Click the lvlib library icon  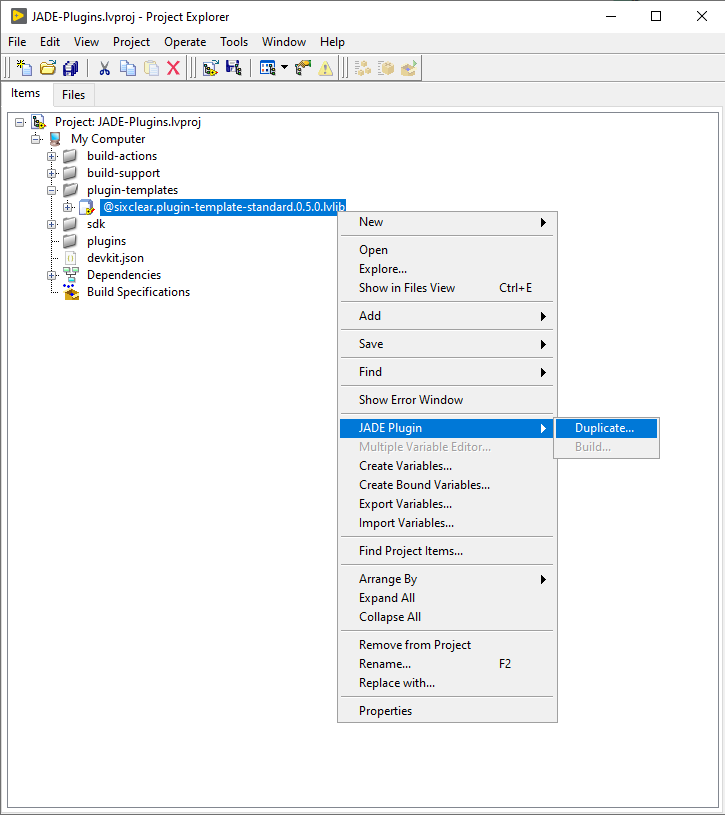[87, 207]
